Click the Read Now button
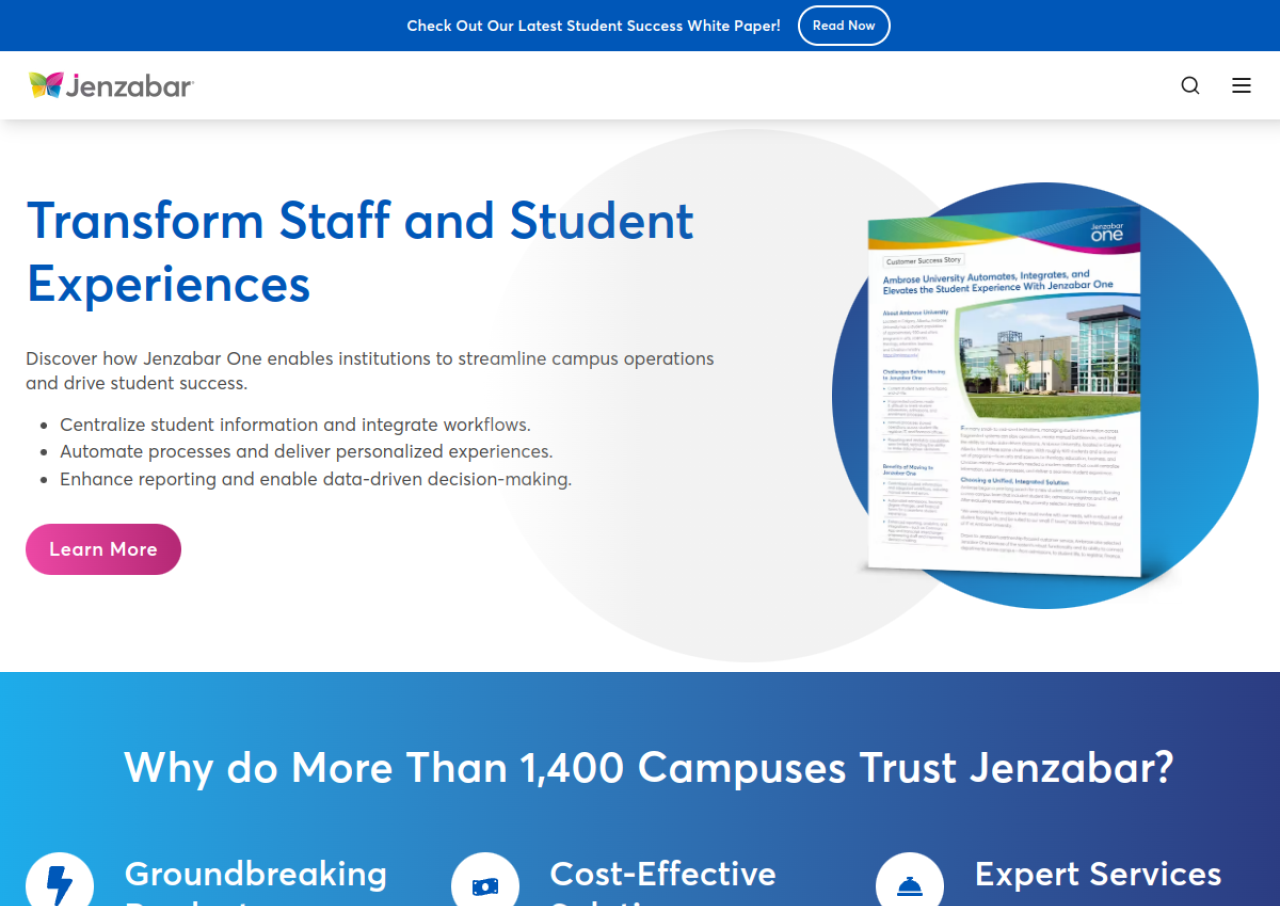This screenshot has width=1280, height=906. 844,26
